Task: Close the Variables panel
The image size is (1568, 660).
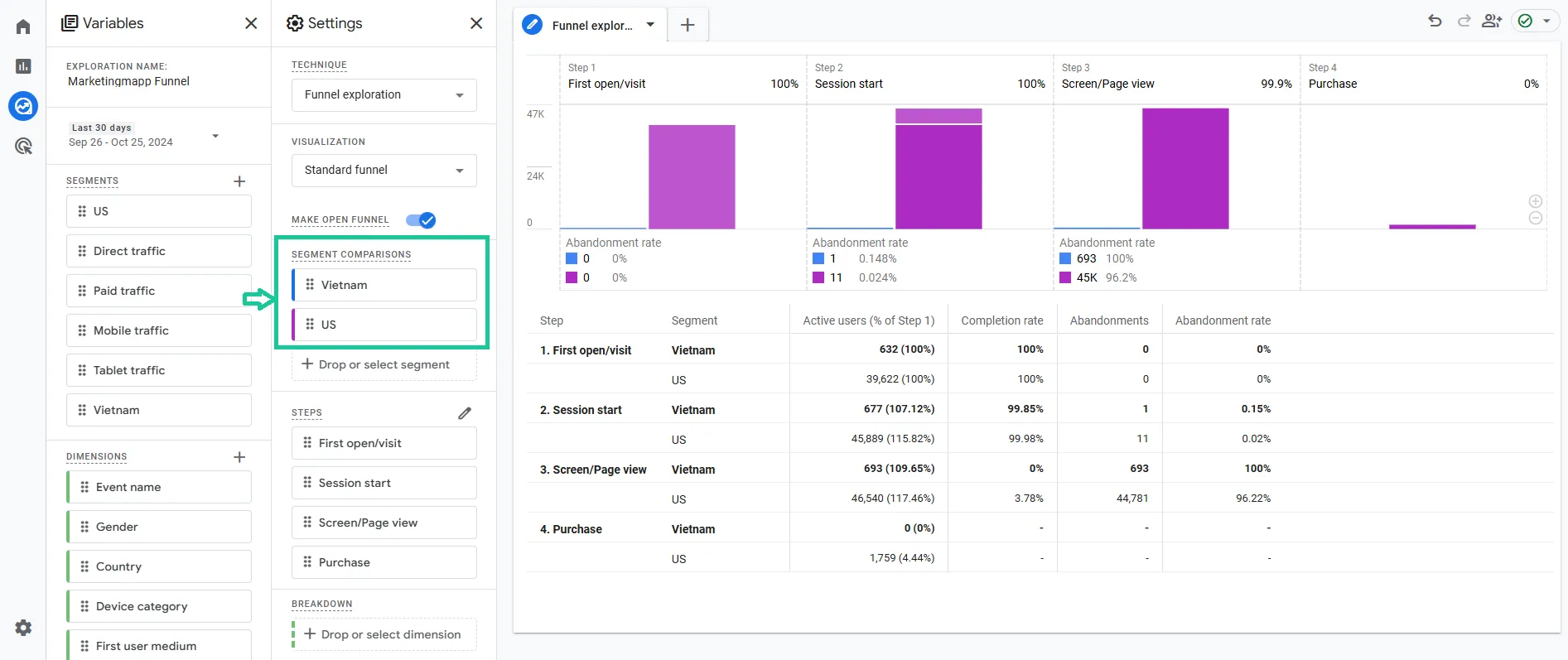Action: coord(251,23)
